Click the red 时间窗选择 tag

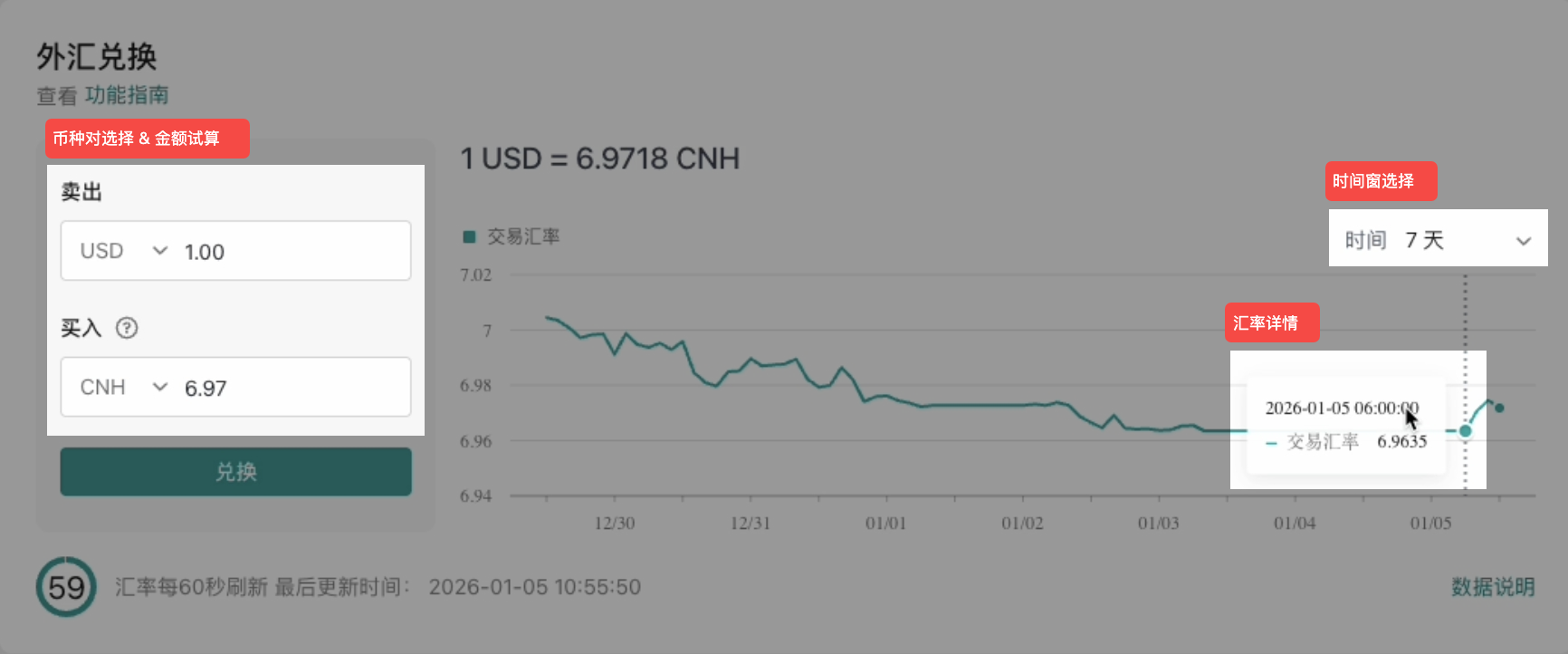click(x=1380, y=181)
